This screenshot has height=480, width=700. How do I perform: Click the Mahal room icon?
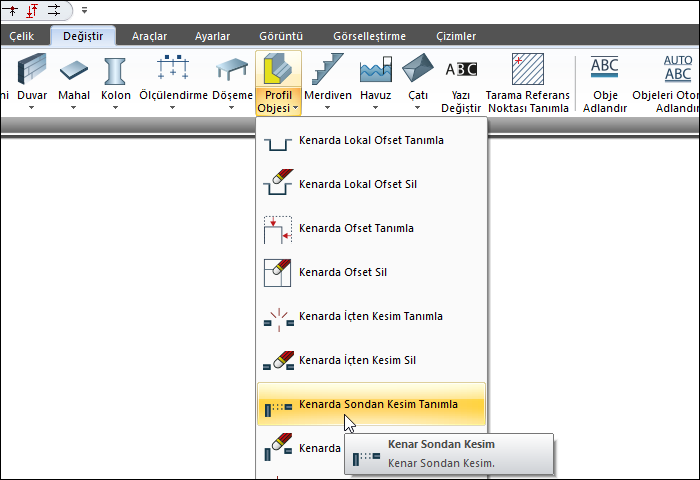point(74,71)
